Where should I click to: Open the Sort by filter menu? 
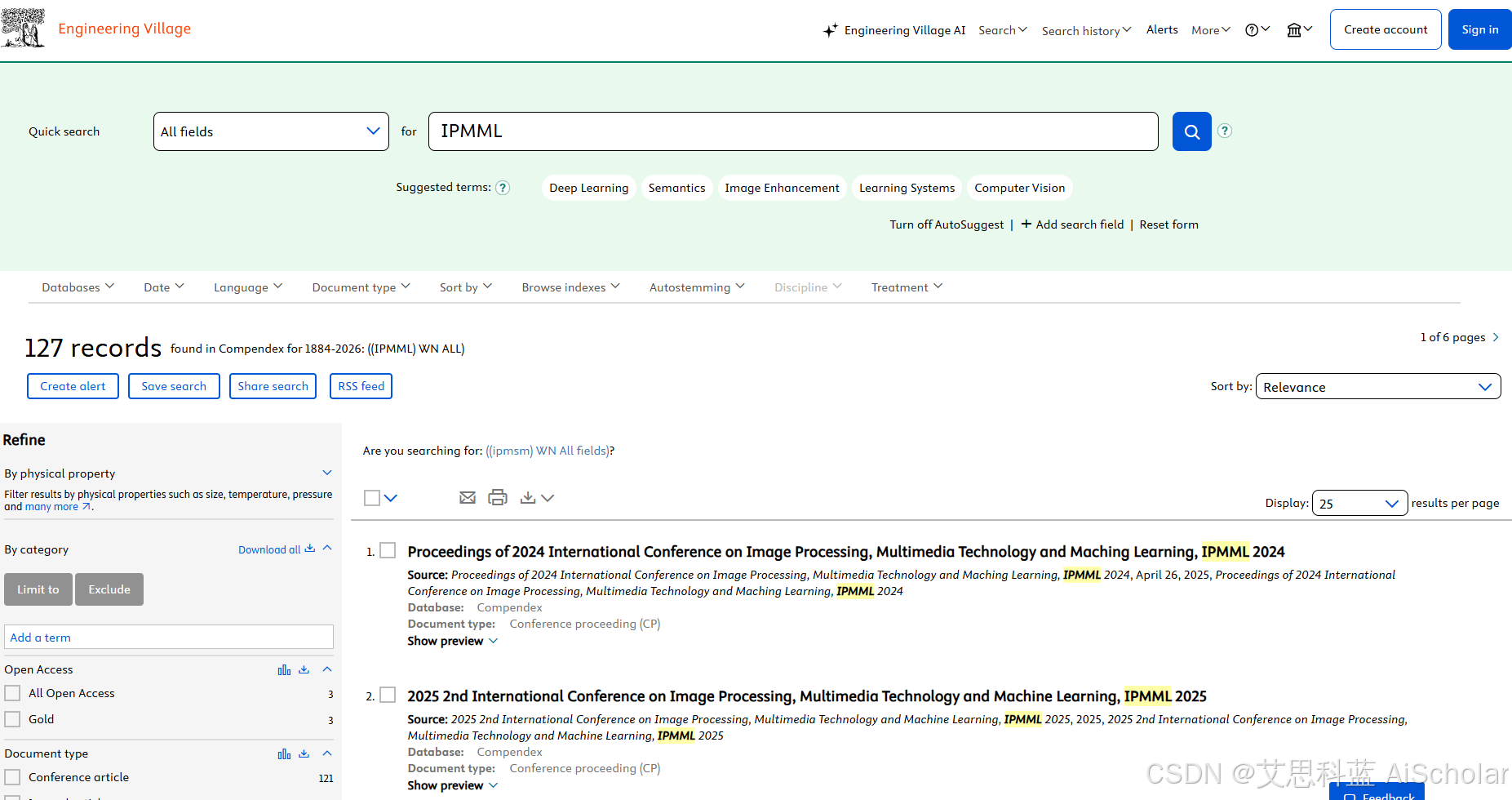(x=466, y=287)
